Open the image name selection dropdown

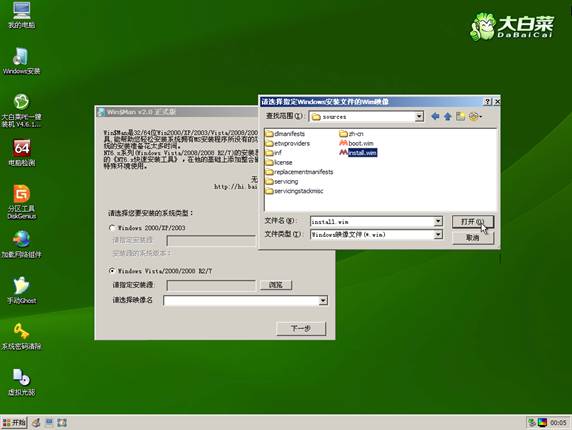point(323,301)
